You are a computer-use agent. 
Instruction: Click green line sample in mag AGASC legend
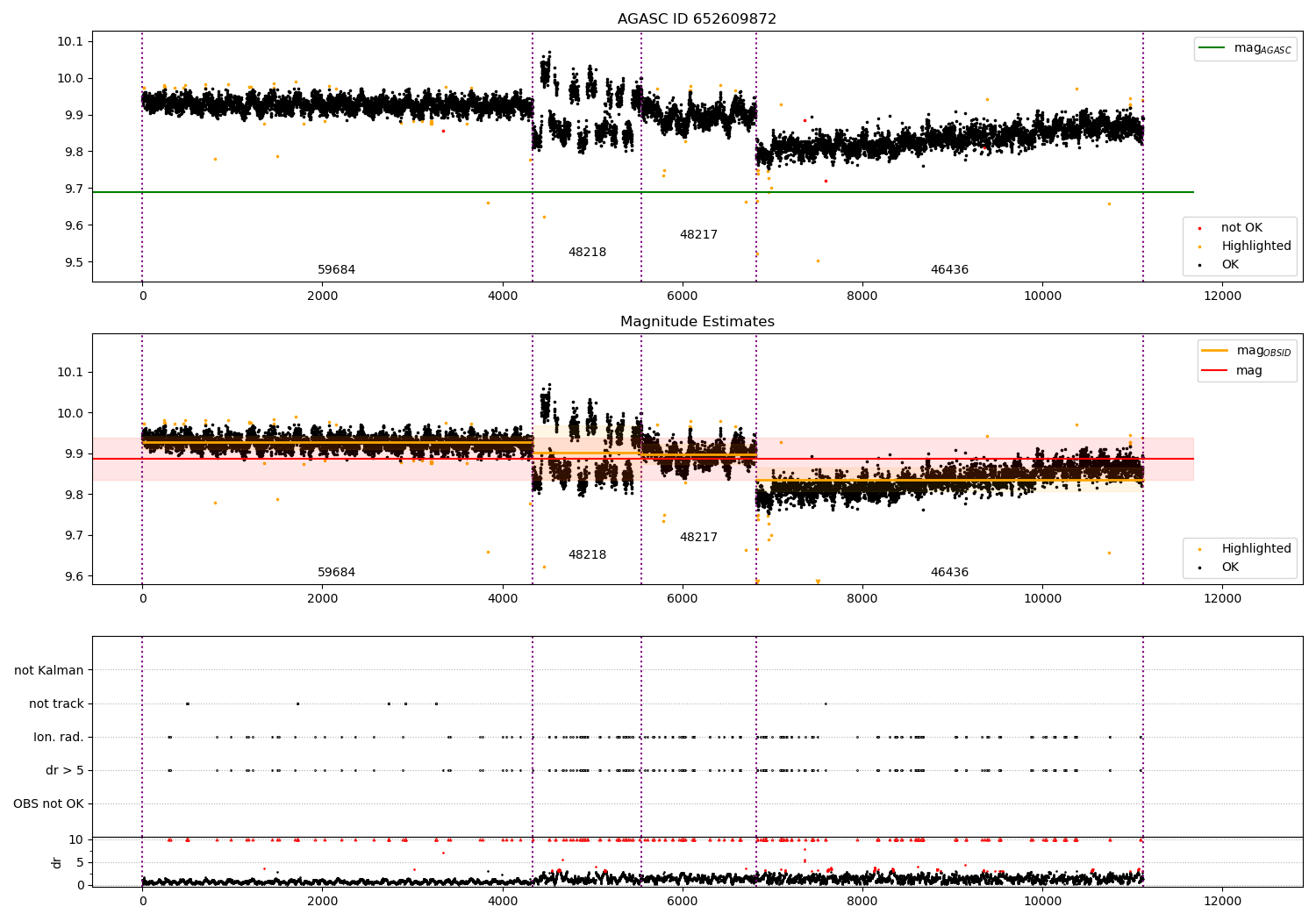[x=1212, y=48]
